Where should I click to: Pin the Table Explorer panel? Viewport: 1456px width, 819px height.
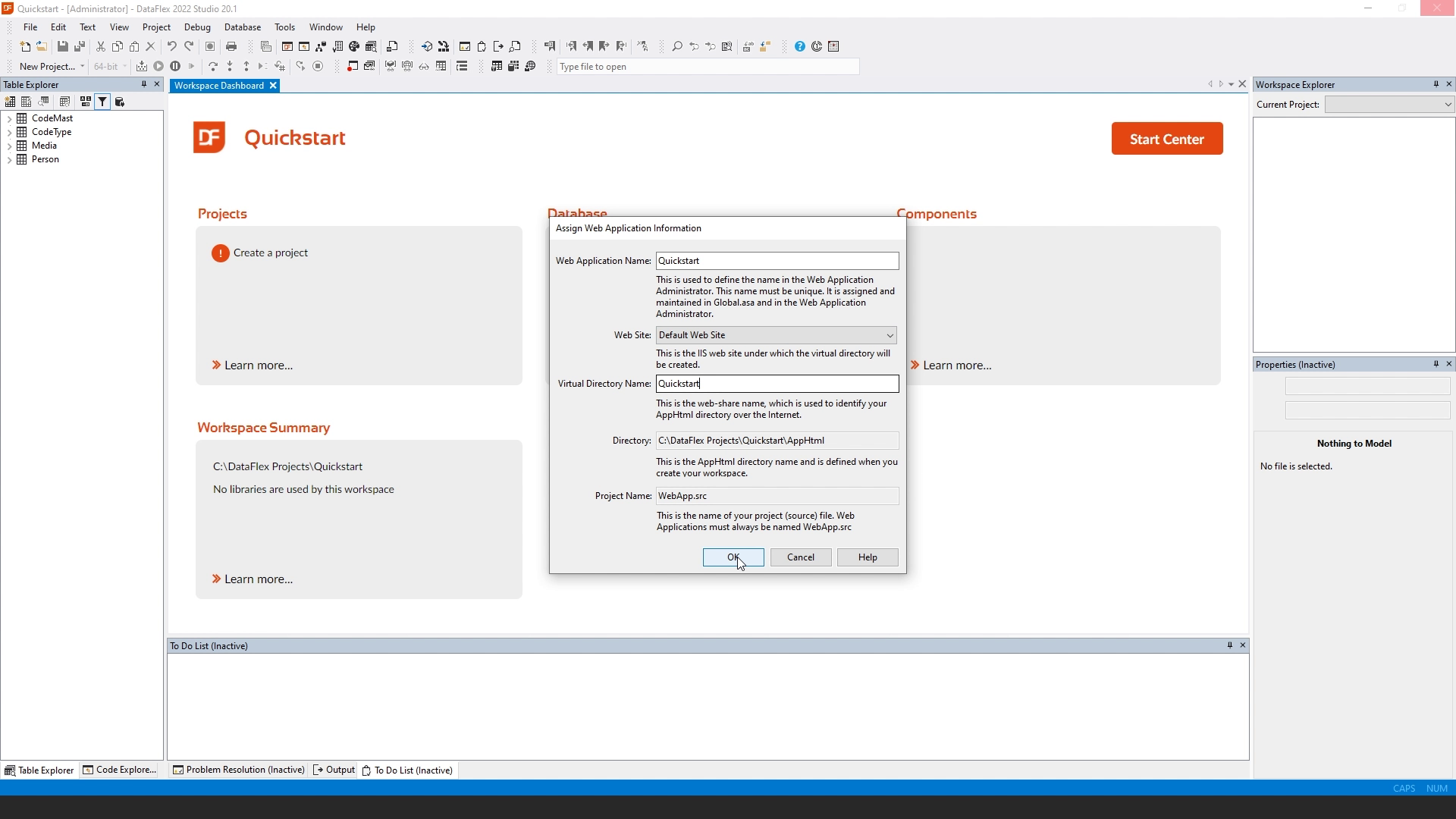143,84
